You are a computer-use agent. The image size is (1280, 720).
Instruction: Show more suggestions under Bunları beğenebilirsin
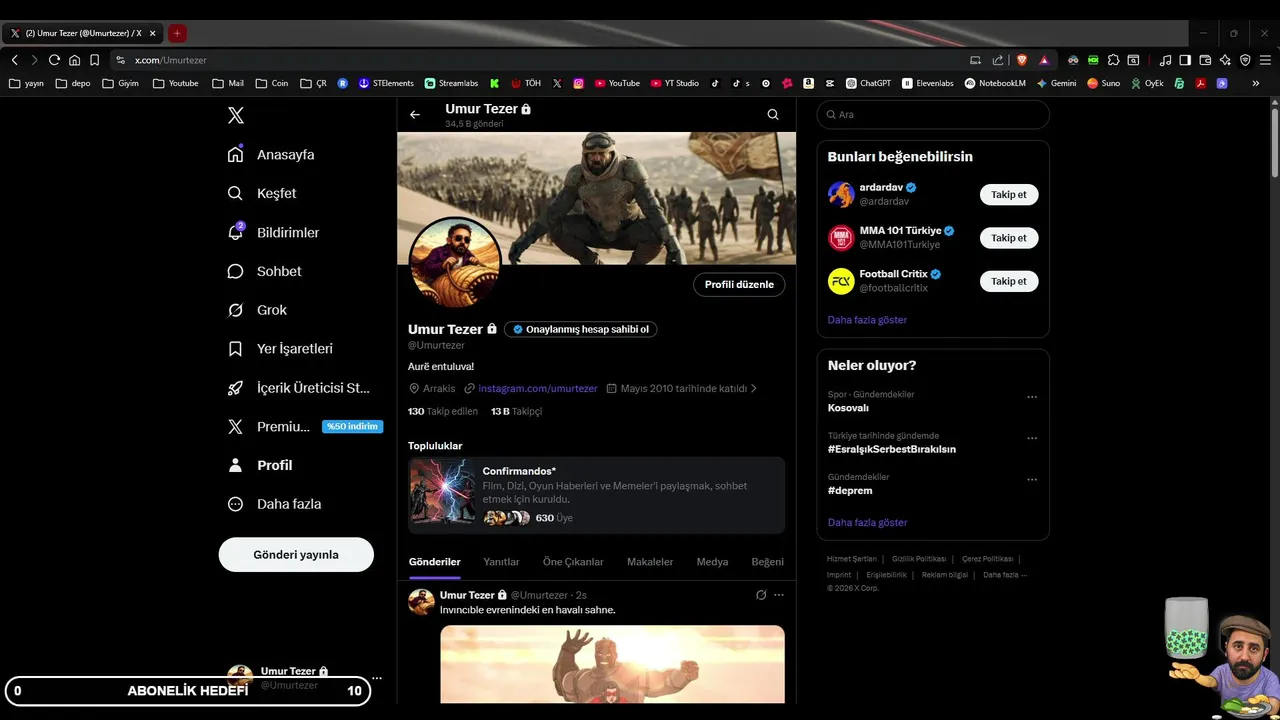[x=867, y=320]
